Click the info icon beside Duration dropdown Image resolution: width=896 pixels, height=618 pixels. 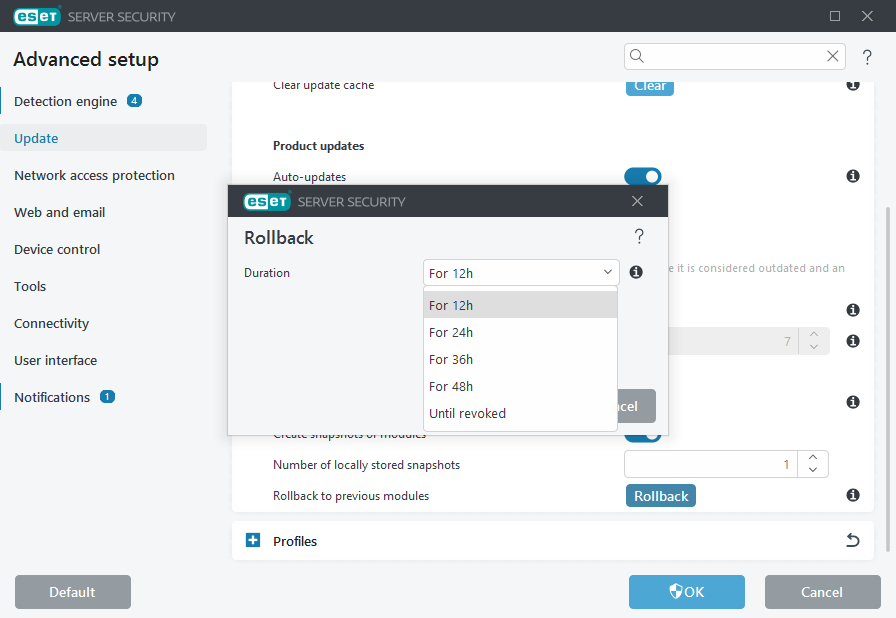tap(636, 272)
